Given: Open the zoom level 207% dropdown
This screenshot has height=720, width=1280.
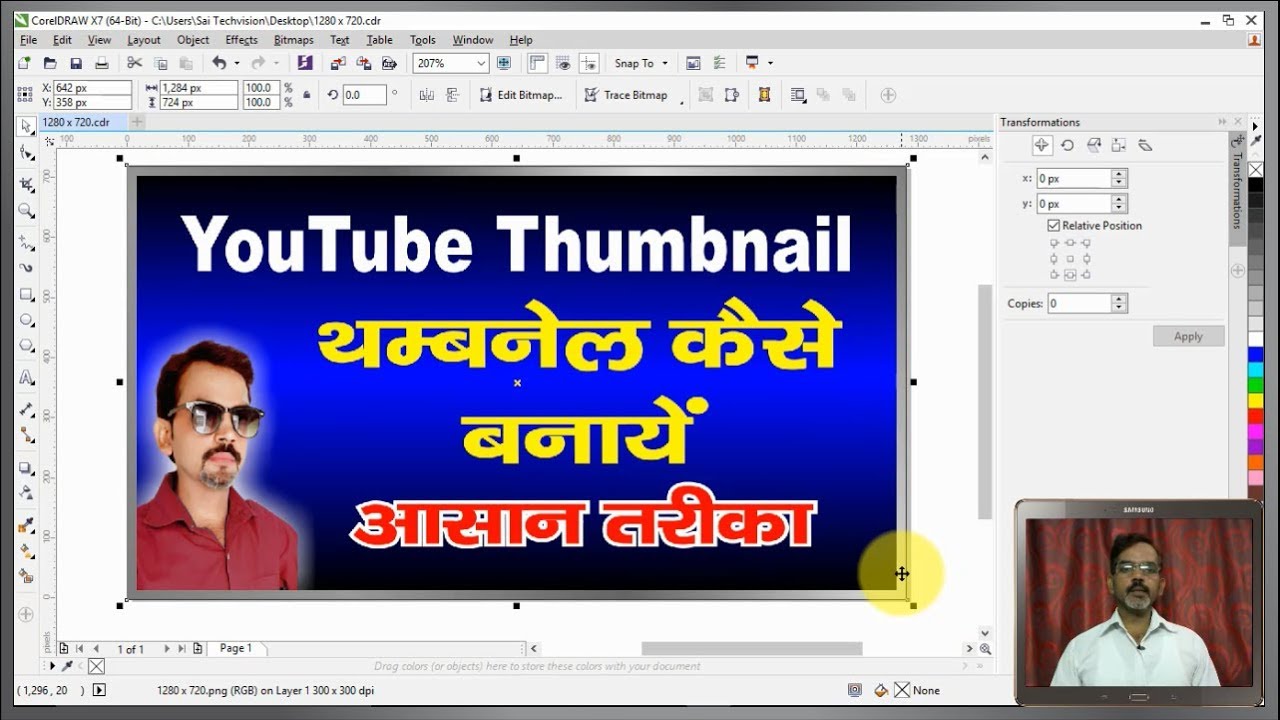Looking at the screenshot, I should [x=481, y=63].
